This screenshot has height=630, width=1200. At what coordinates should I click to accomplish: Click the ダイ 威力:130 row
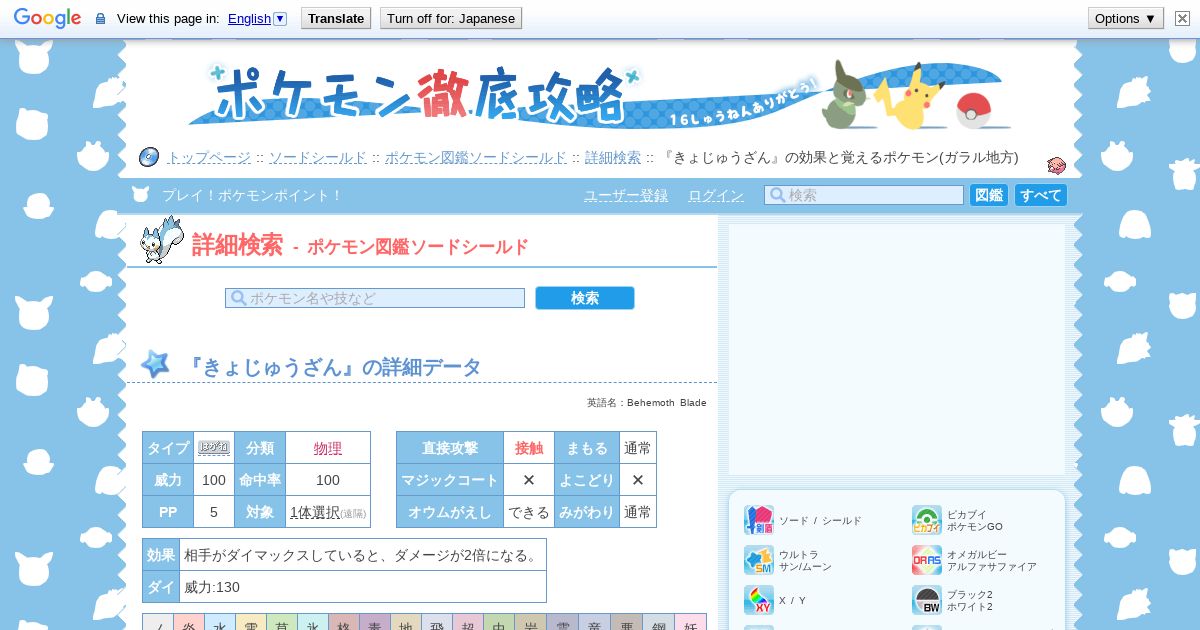(x=344, y=587)
